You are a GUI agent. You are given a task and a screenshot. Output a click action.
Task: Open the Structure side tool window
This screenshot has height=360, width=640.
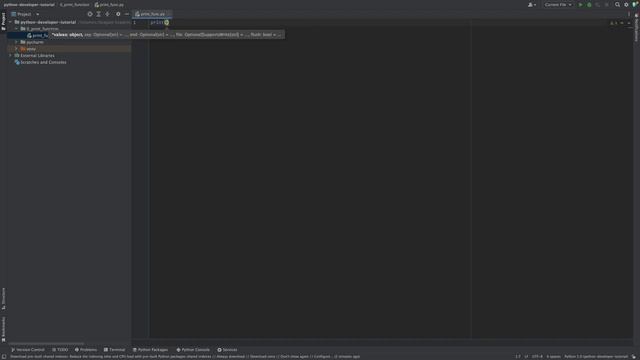pos(3,298)
